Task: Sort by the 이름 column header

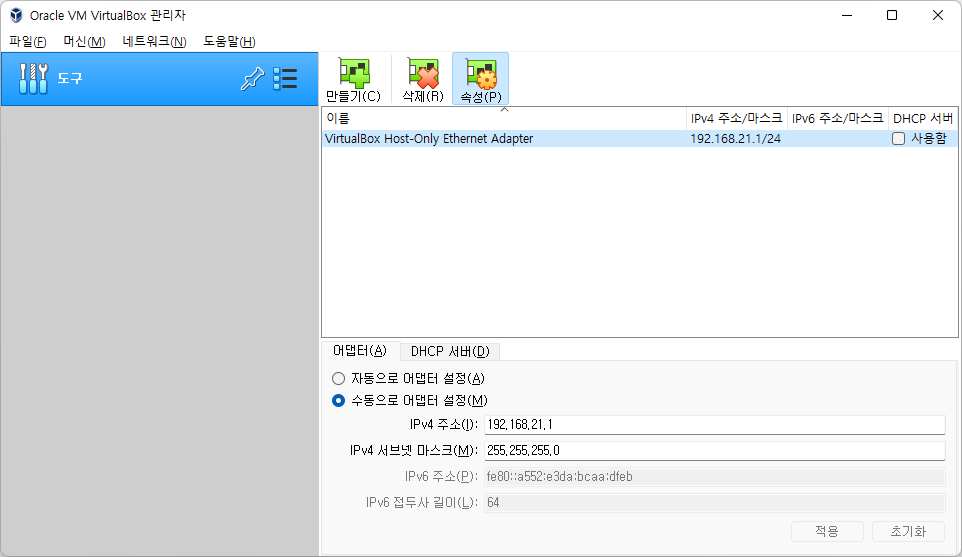Action: tap(504, 118)
